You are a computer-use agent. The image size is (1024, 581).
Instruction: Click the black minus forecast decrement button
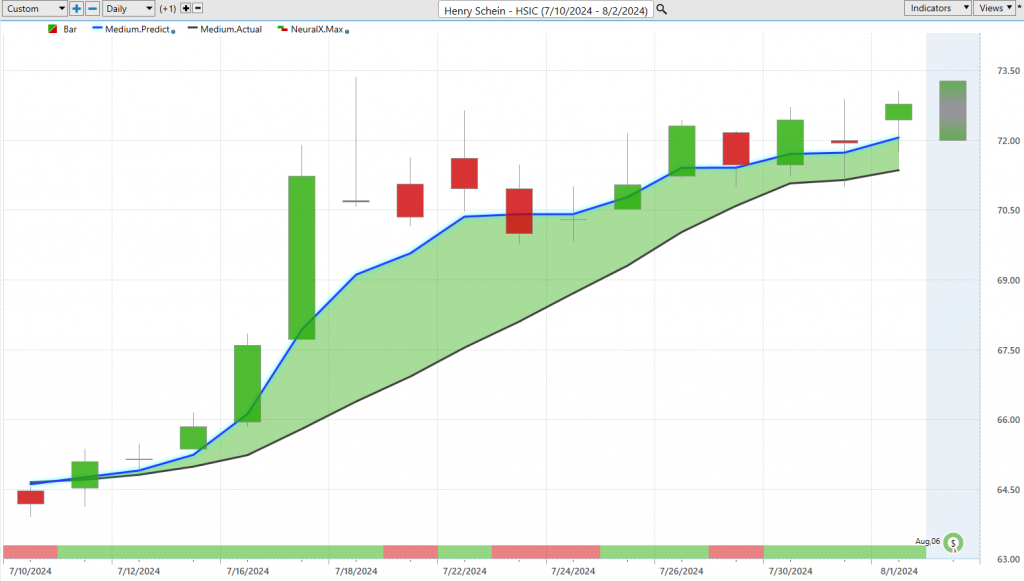198,8
